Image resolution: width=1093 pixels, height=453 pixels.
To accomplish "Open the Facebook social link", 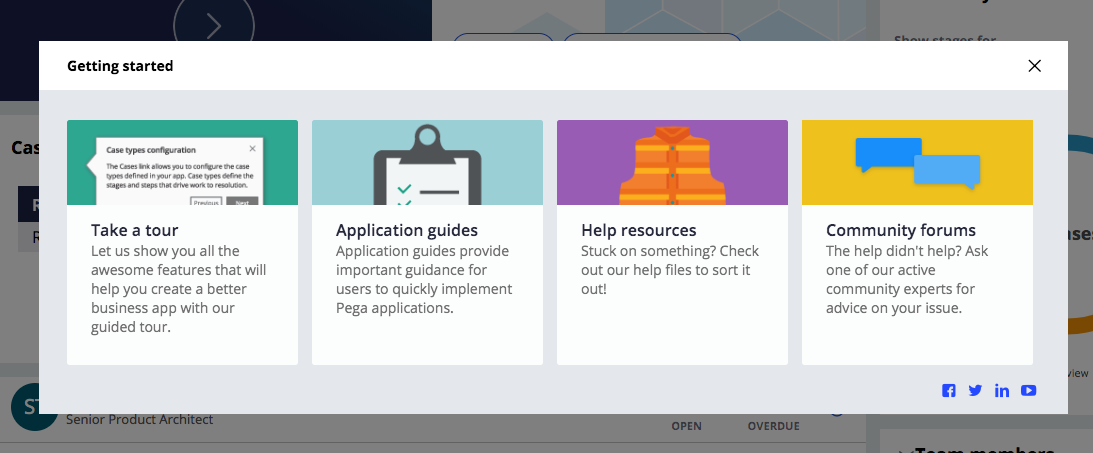I will point(949,391).
